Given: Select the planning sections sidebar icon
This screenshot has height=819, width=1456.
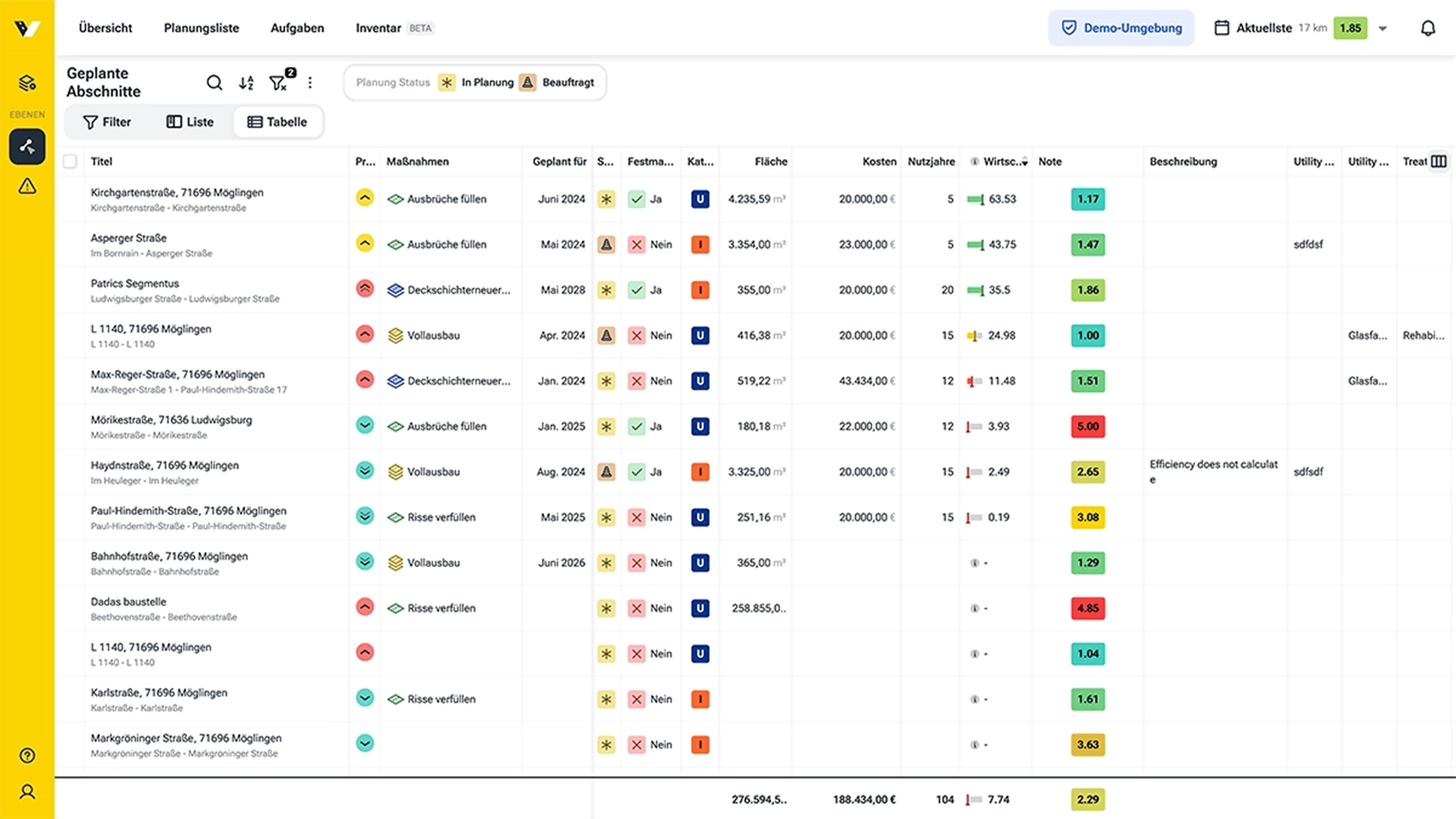Looking at the screenshot, I should [27, 146].
